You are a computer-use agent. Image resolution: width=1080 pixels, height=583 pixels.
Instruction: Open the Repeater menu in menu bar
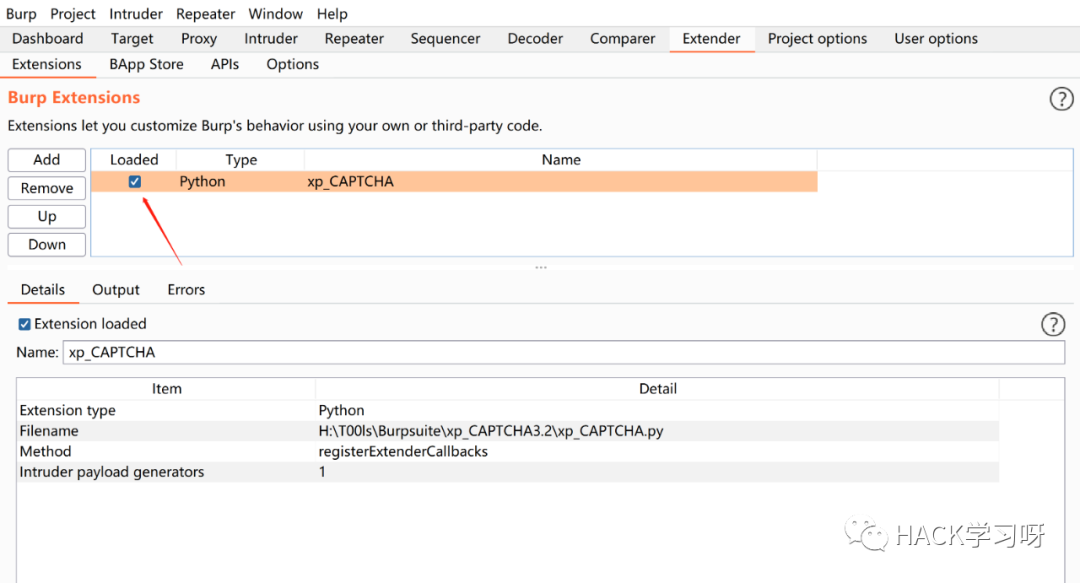pyautogui.click(x=205, y=14)
